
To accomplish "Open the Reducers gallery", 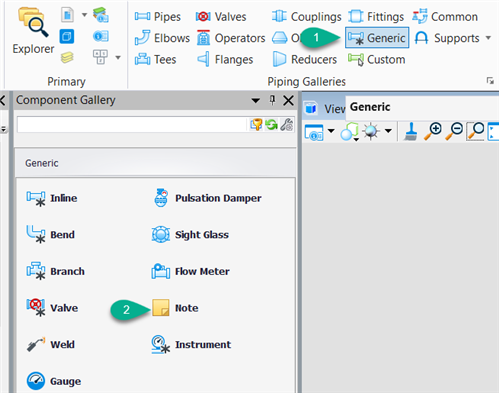I will tap(305, 59).
